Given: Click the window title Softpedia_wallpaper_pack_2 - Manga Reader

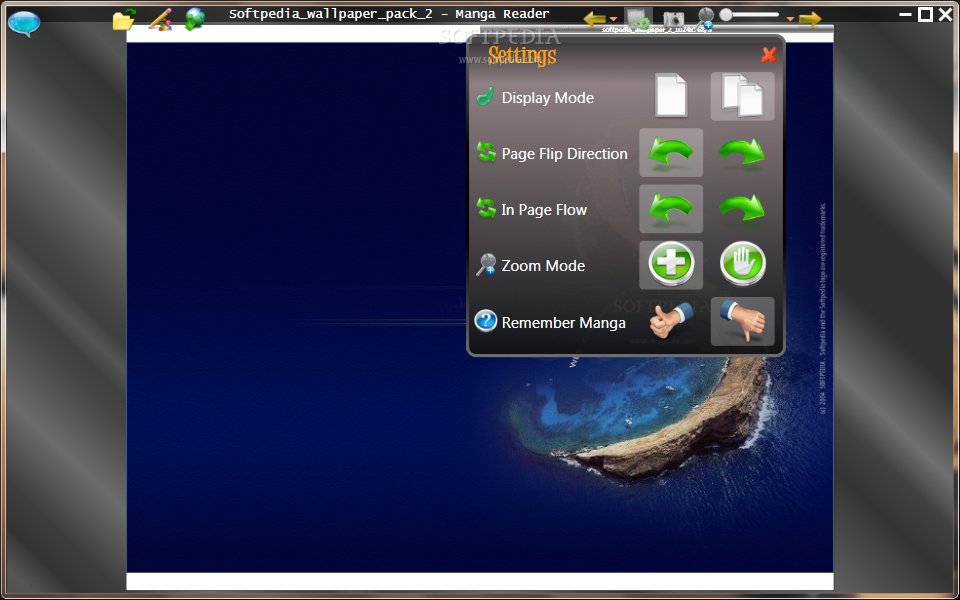Looking at the screenshot, I should point(389,13).
